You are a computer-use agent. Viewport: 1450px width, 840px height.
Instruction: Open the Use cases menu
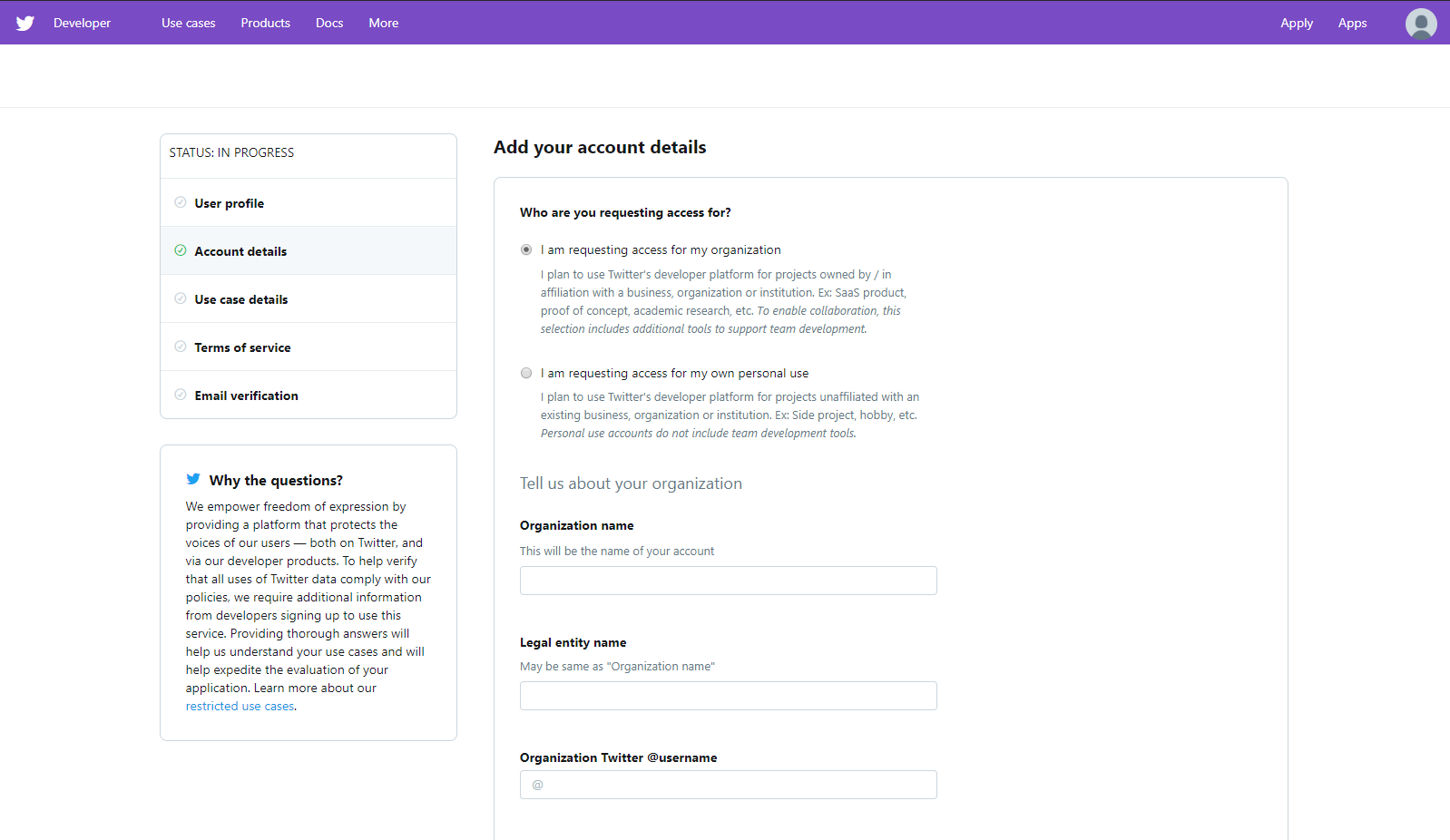pos(189,23)
